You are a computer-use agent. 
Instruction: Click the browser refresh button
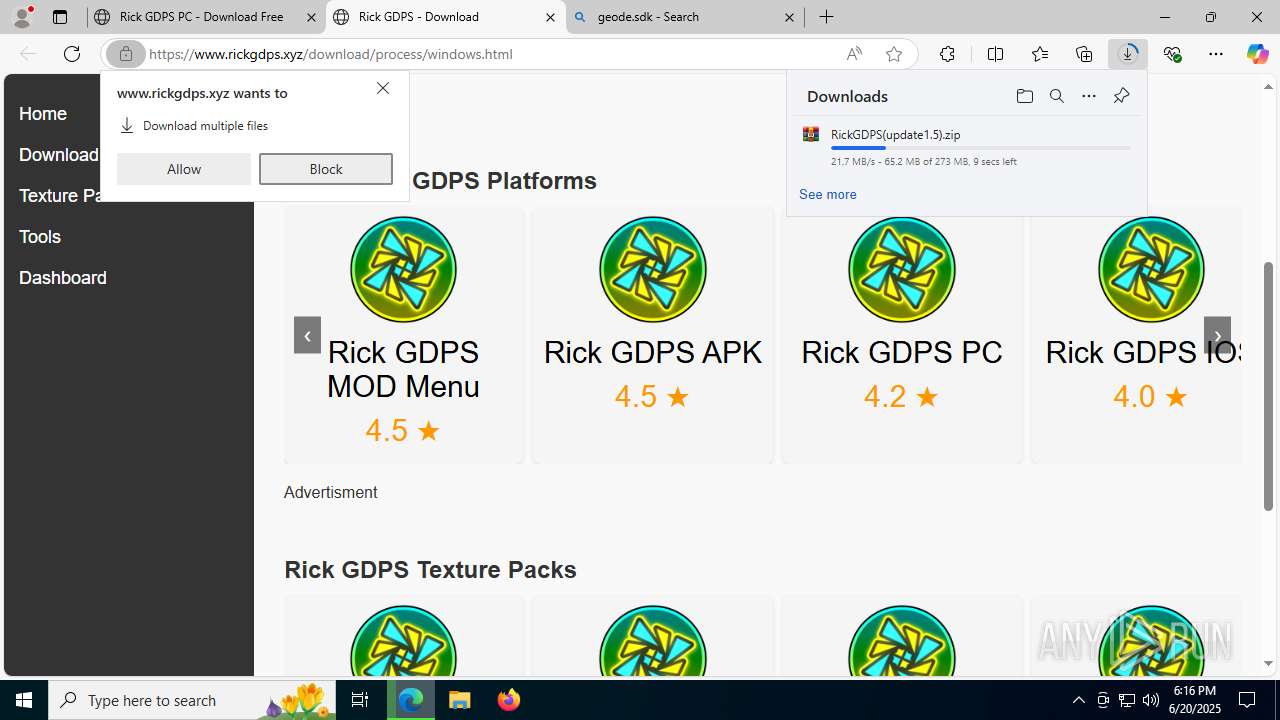point(72,54)
